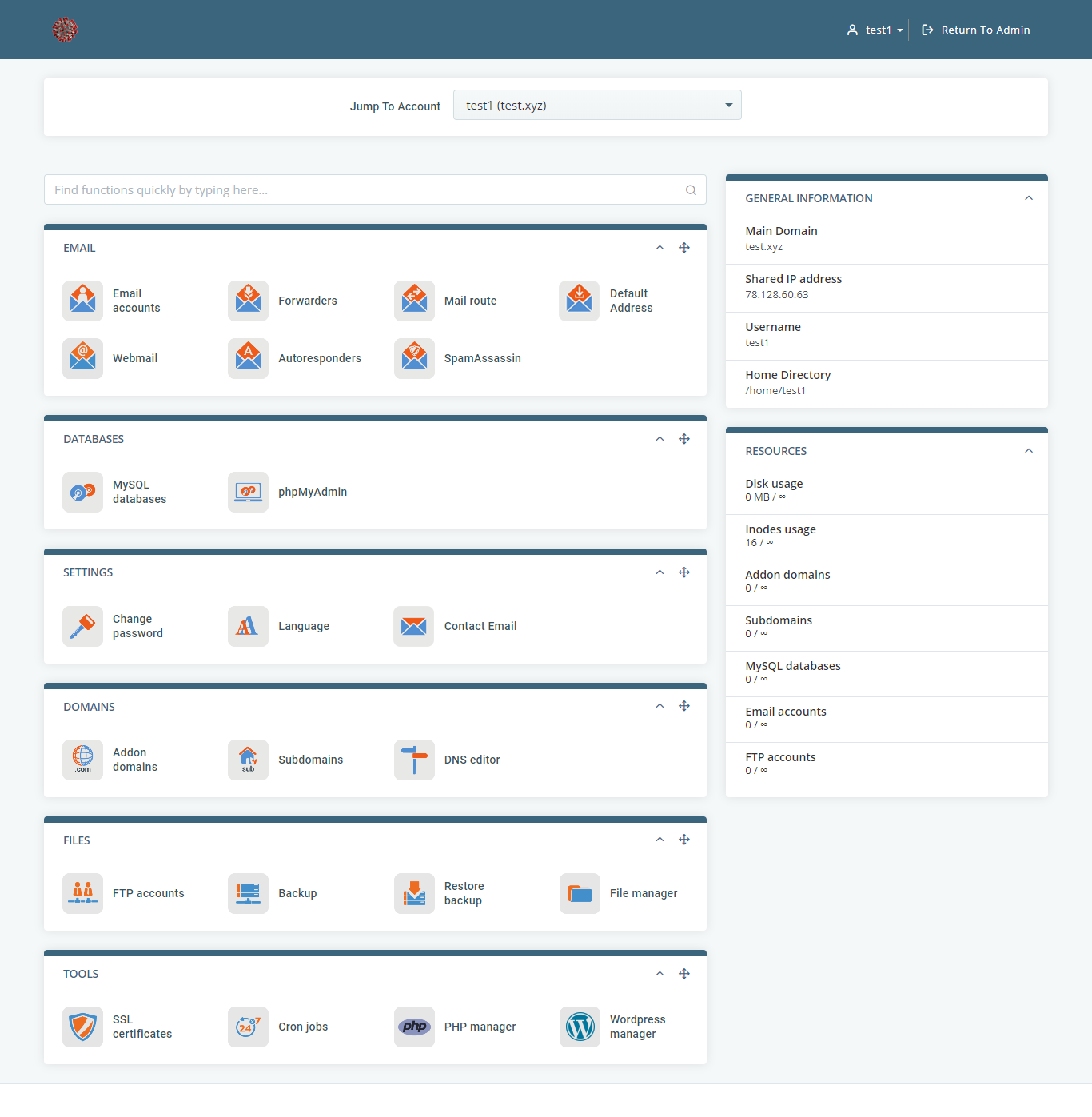Open the DNS editor
Screen dimensions: 1092x1117
[414, 760]
